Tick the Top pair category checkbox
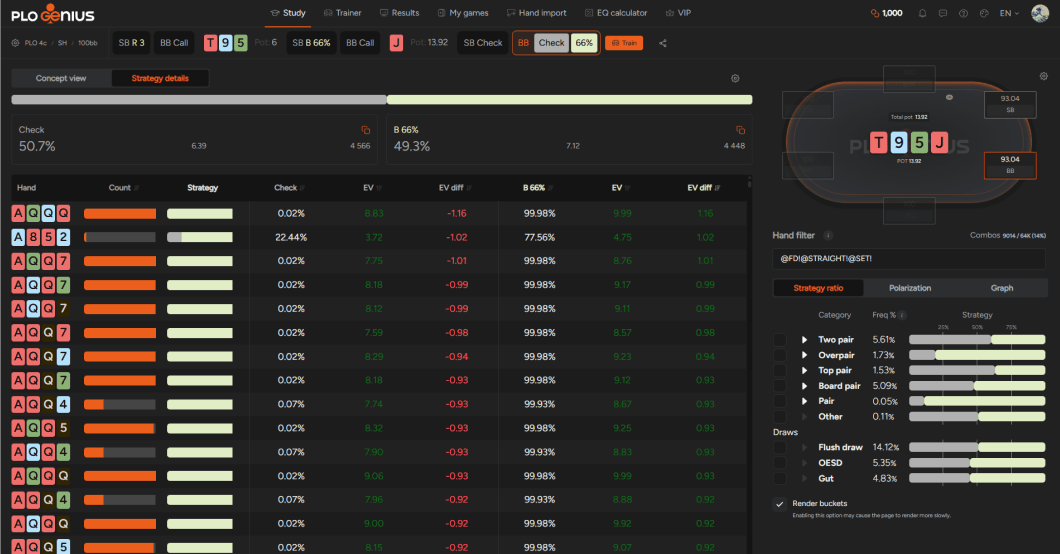The width and height of the screenshot is (1060, 554). tap(779, 370)
